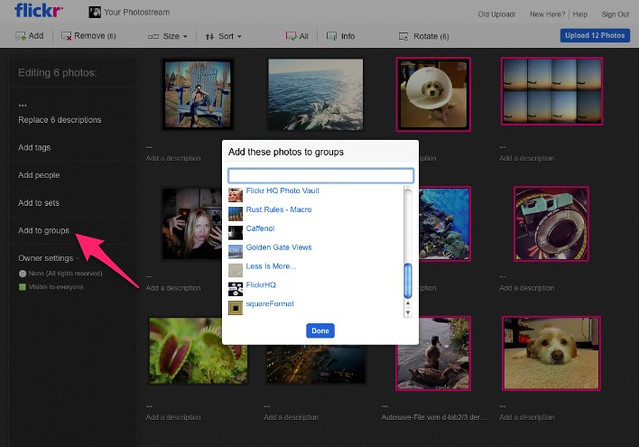The width and height of the screenshot is (639, 447).
Task: Select the Golden Gate Views group icon
Action: pos(235,250)
